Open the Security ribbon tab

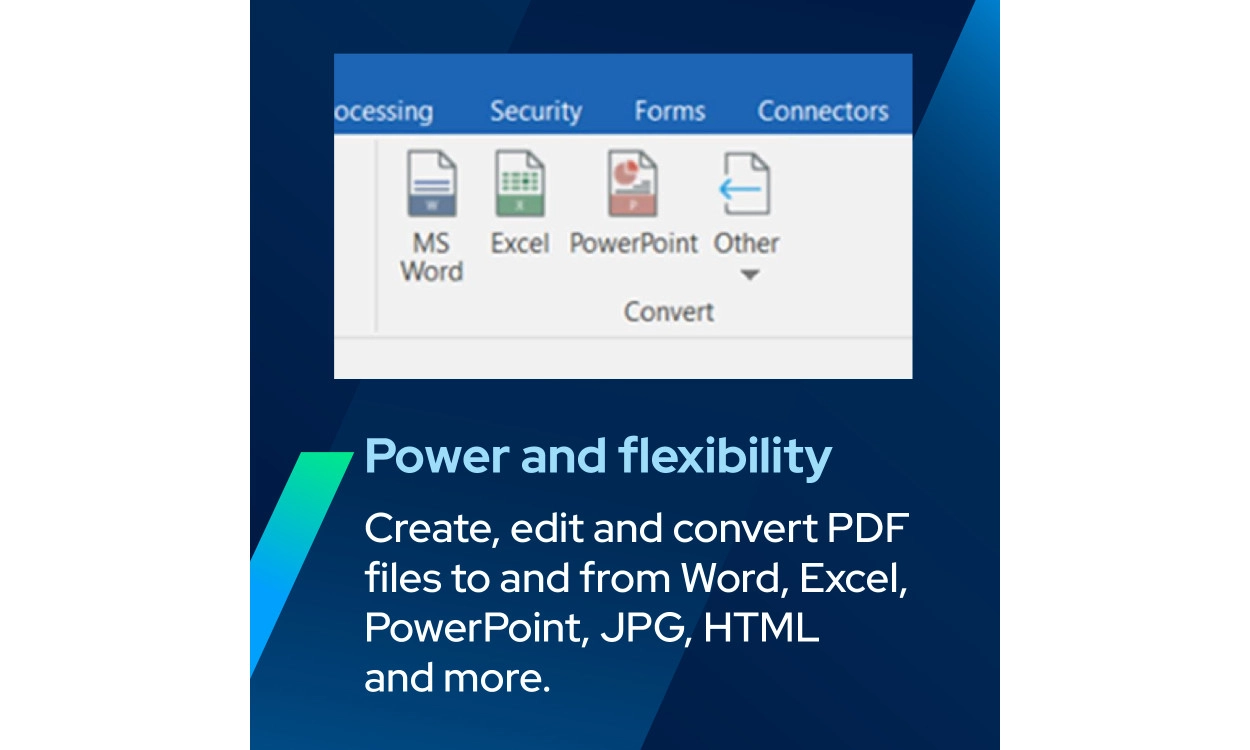(x=535, y=111)
